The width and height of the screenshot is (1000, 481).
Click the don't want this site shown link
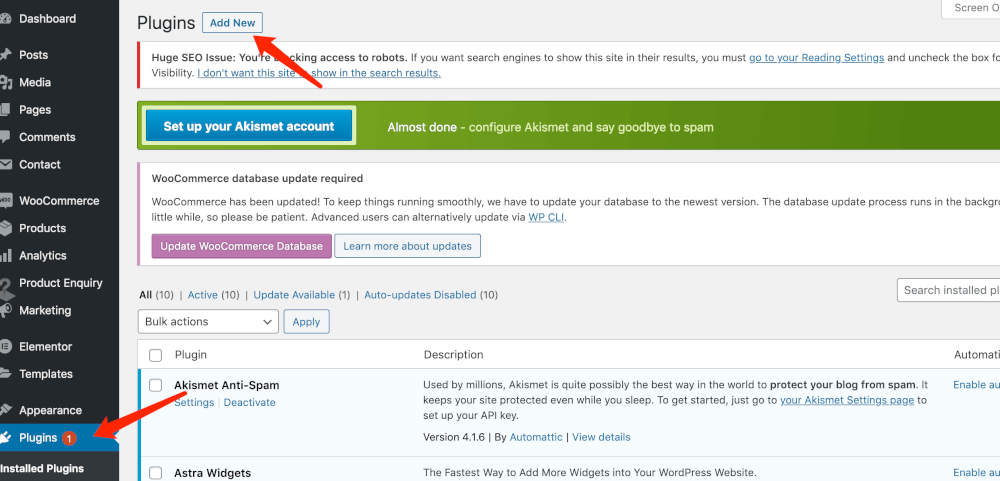point(319,73)
